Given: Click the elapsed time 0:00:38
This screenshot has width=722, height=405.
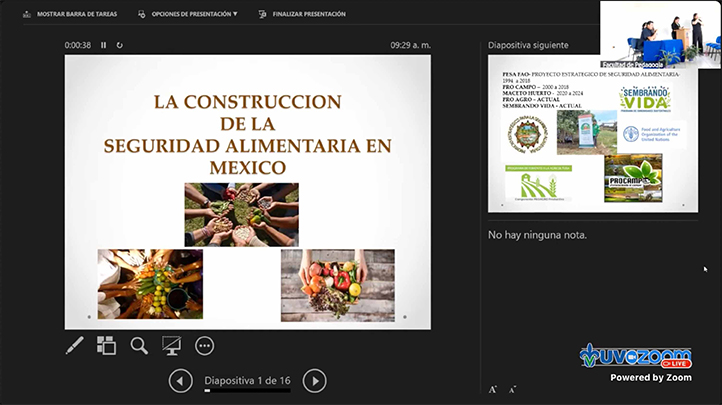Looking at the screenshot, I should pyautogui.click(x=78, y=45).
